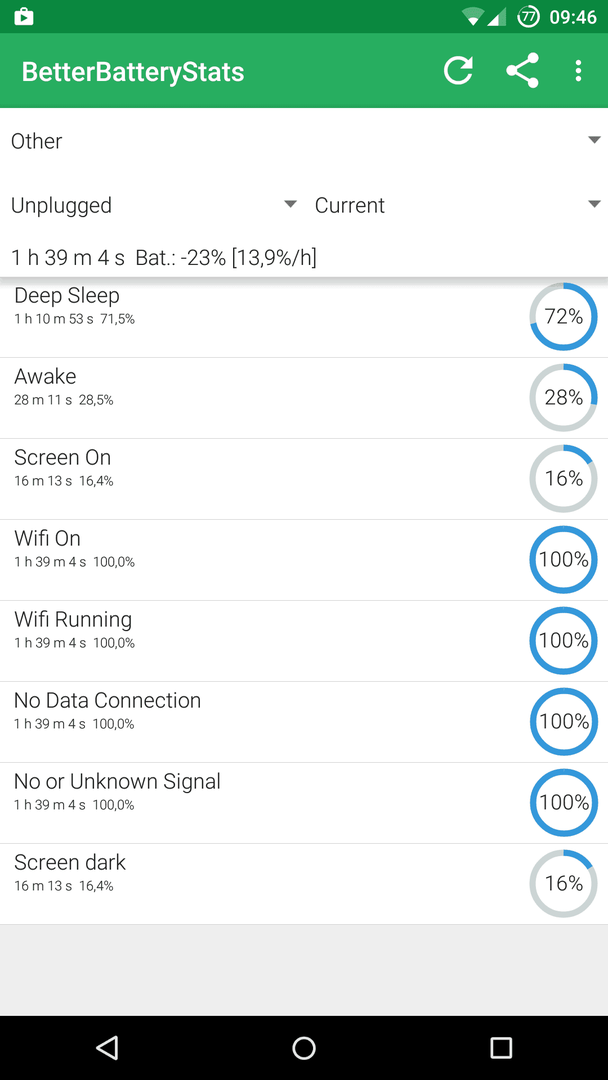This screenshot has width=608, height=1080.
Task: Tap the Play Store notification icon
Action: click(24, 17)
